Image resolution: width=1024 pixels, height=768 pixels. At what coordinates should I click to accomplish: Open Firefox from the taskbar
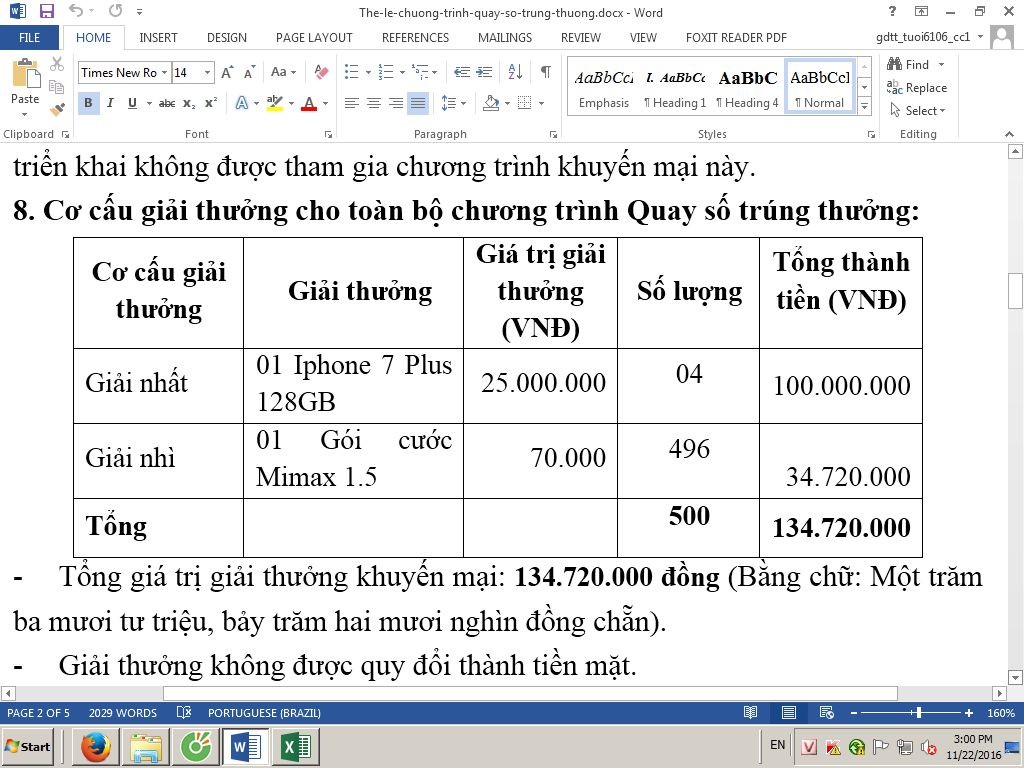click(97, 746)
